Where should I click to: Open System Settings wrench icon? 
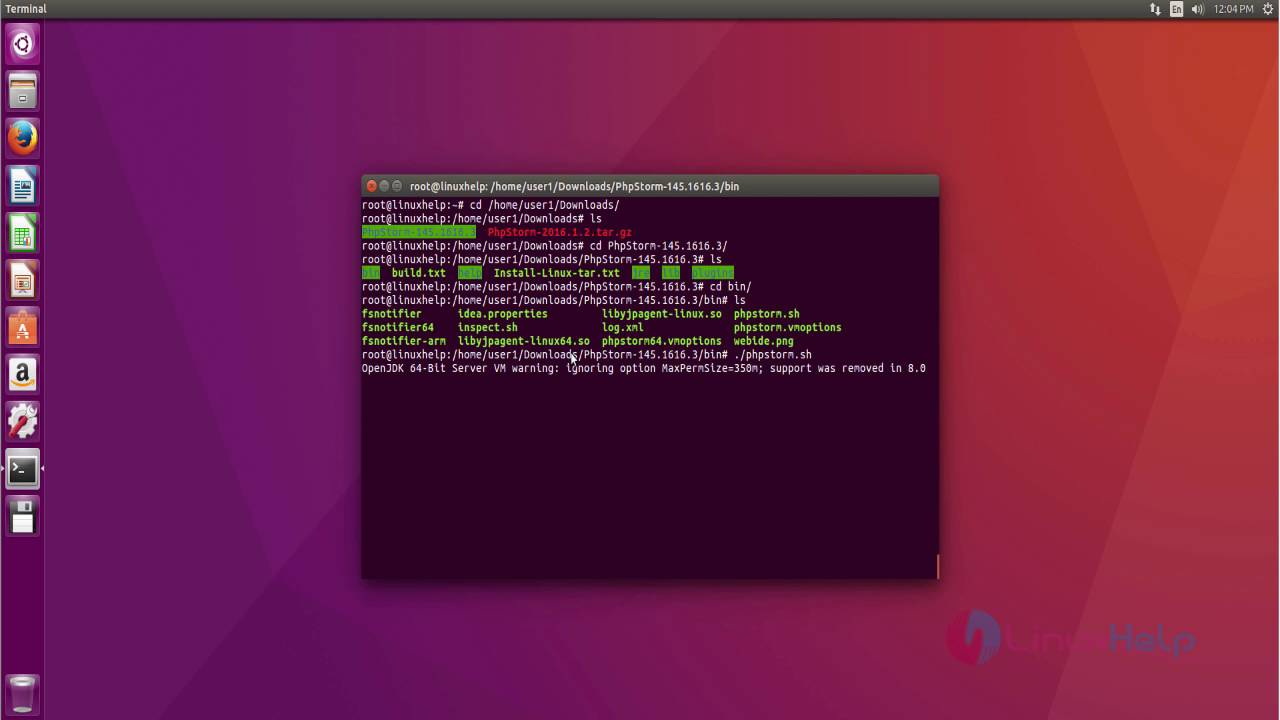tap(22, 421)
